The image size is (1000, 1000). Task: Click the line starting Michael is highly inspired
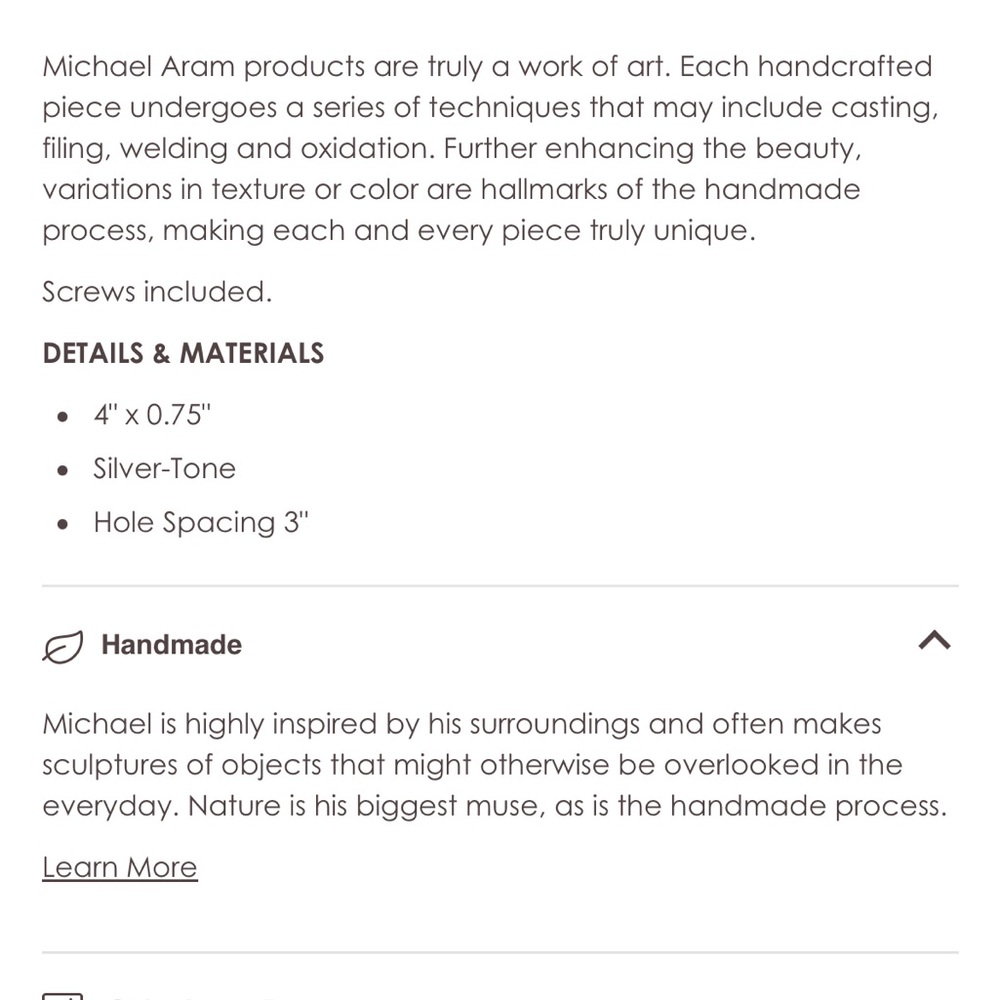point(462,724)
